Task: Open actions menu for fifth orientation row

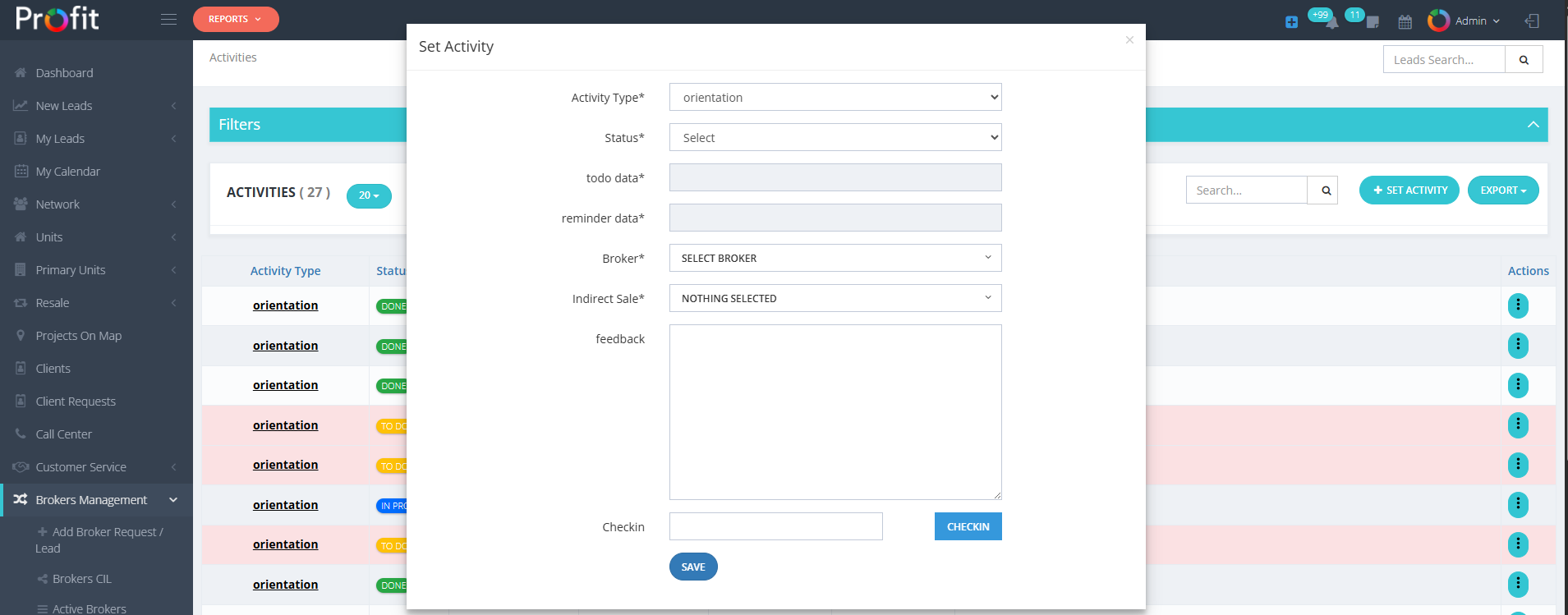Action: tap(1518, 465)
